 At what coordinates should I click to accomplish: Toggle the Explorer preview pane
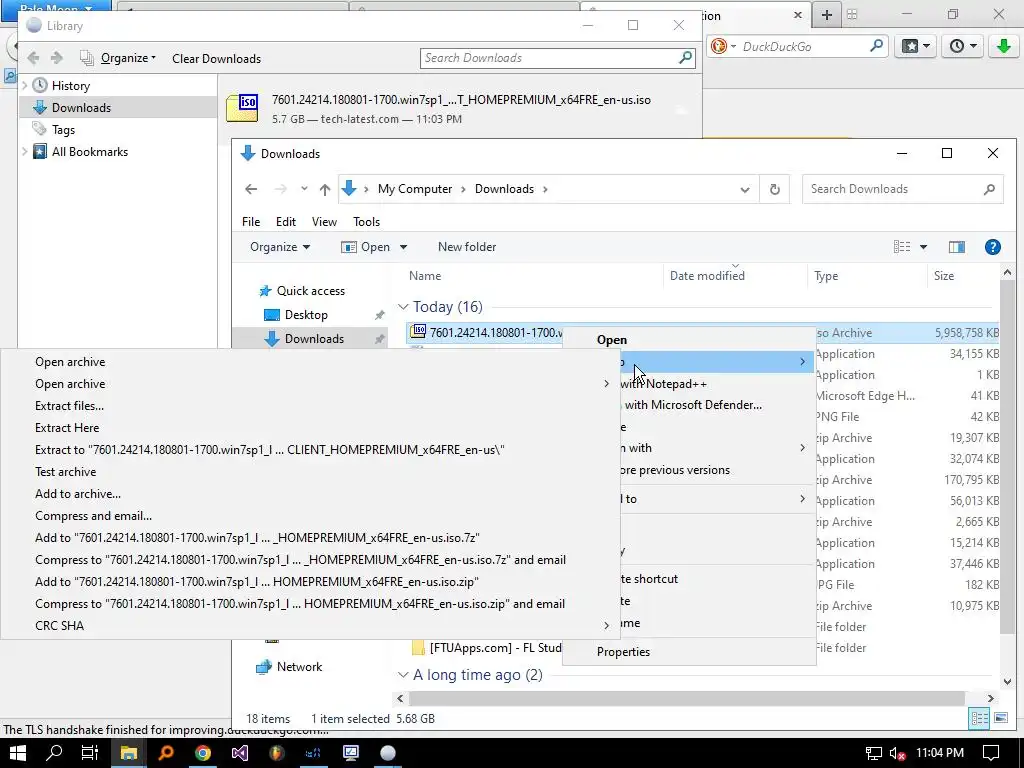(x=957, y=247)
